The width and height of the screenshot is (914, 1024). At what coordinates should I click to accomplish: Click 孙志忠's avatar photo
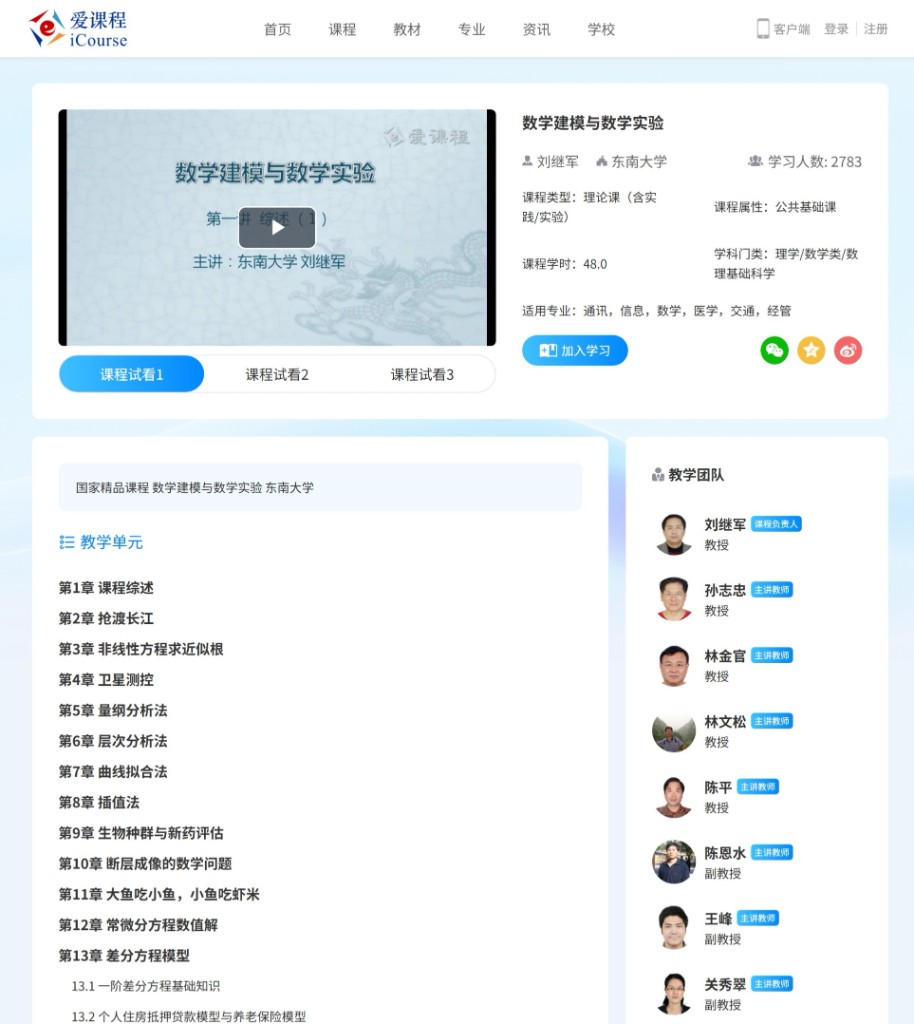coord(674,600)
